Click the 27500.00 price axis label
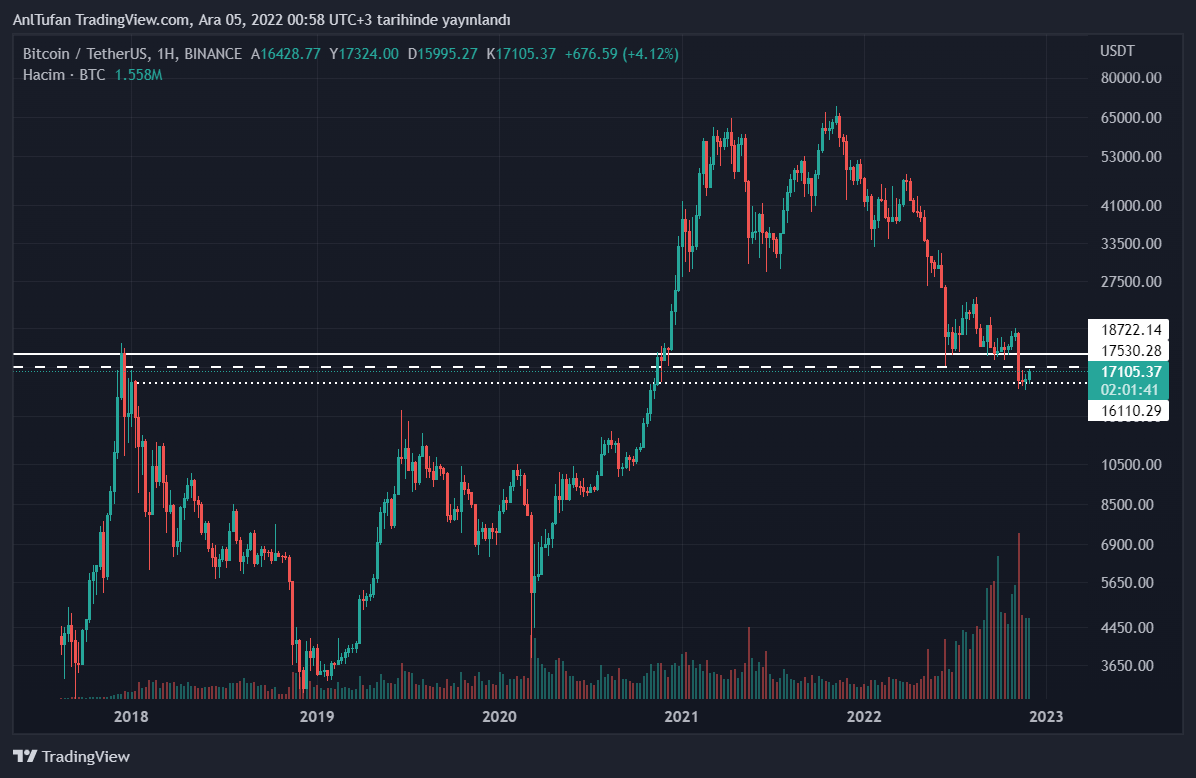This screenshot has height=778, width=1196. (x=1131, y=281)
